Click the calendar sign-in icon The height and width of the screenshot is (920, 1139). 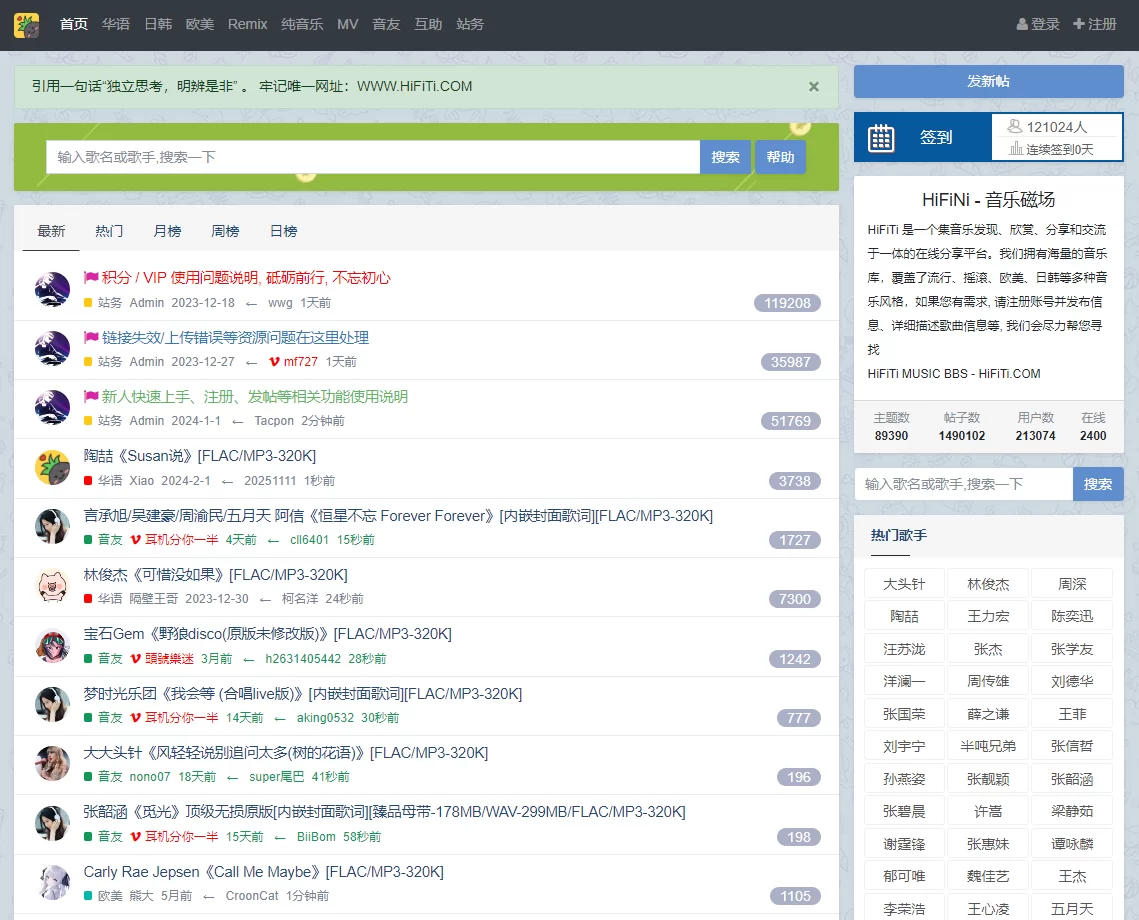pos(881,137)
